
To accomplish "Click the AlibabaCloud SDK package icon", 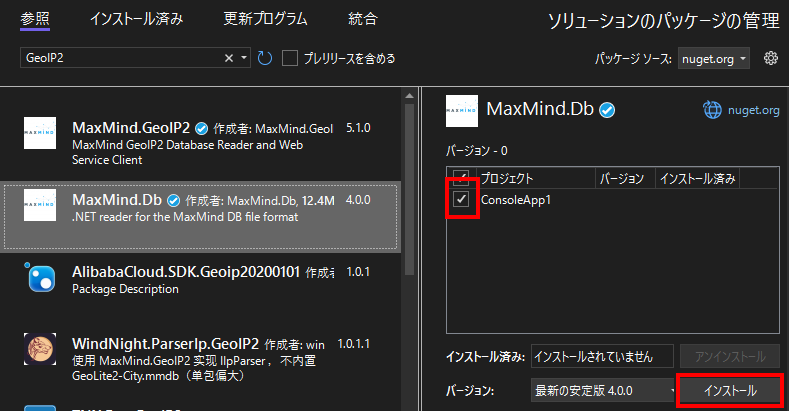I will [40, 277].
